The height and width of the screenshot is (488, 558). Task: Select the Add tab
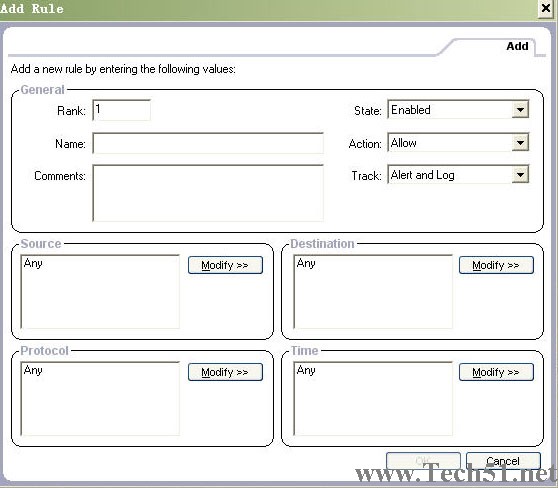click(x=517, y=46)
